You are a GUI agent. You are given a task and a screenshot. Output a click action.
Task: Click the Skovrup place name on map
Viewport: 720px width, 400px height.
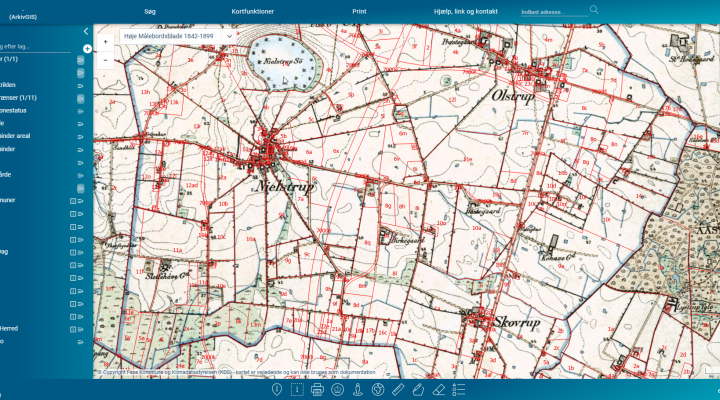coord(517,322)
